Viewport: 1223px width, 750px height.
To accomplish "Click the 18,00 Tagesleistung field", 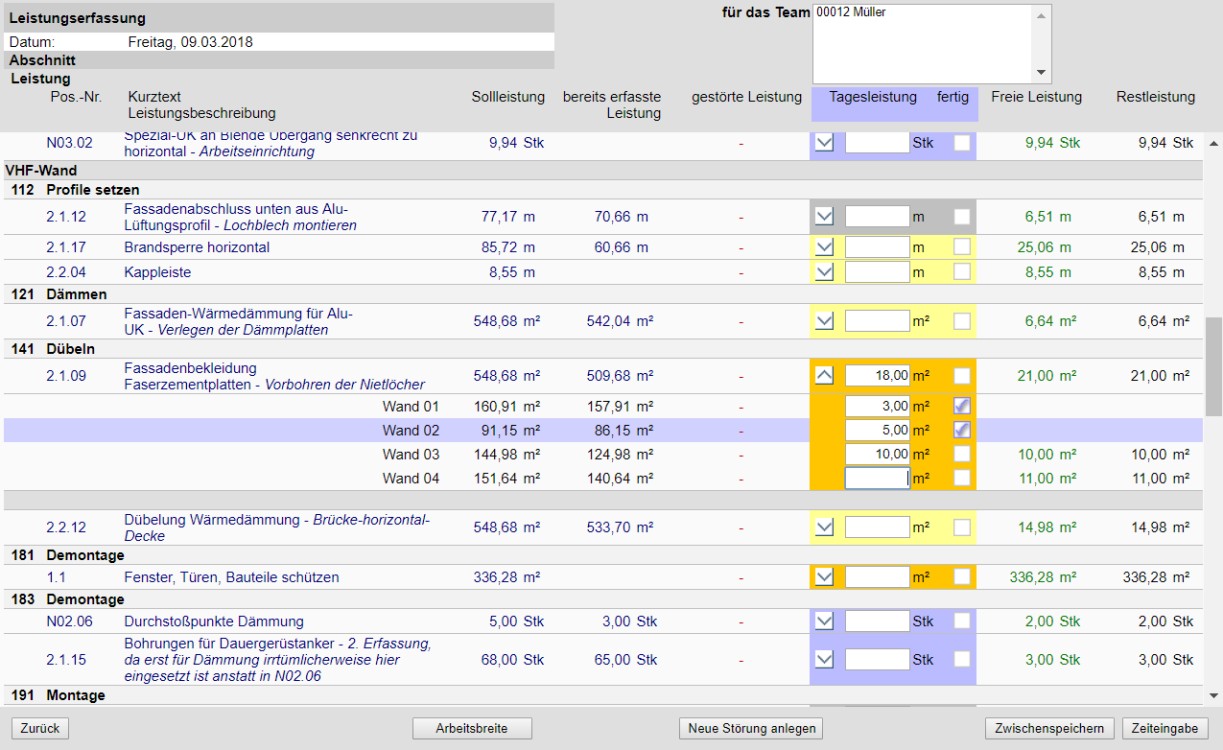I will click(x=877, y=376).
